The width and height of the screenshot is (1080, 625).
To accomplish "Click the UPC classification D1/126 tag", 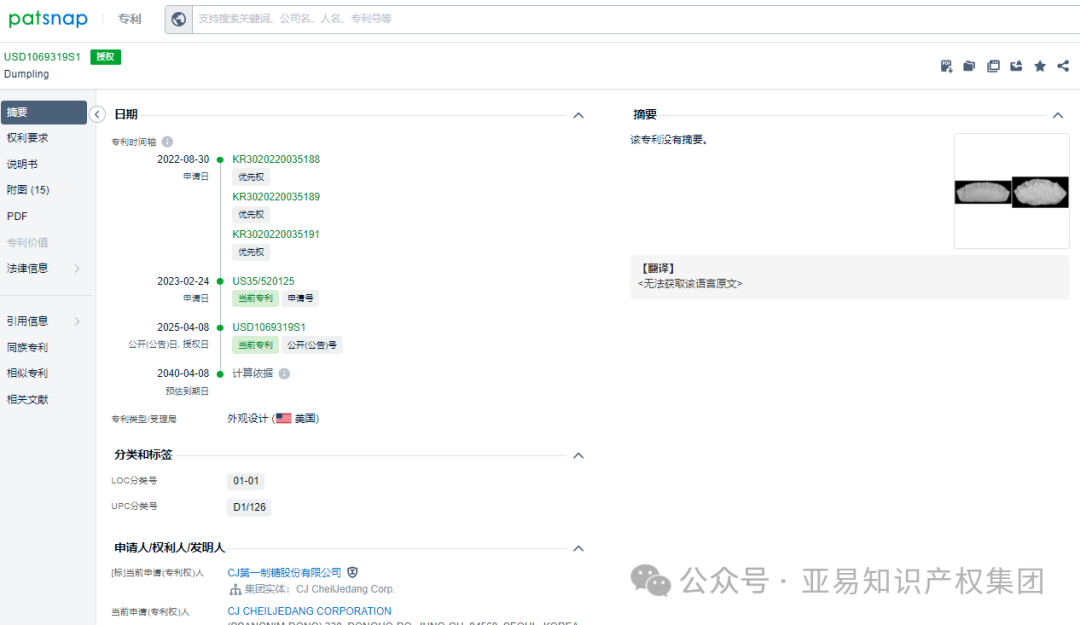I will tap(249, 507).
